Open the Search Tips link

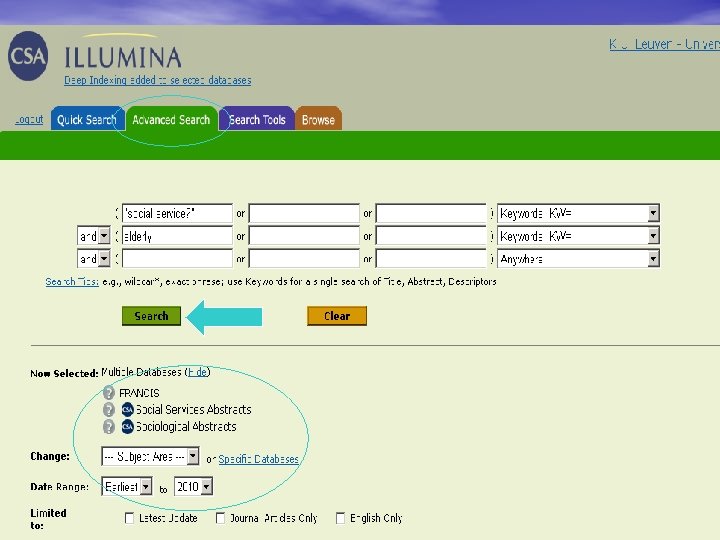[x=72, y=281]
